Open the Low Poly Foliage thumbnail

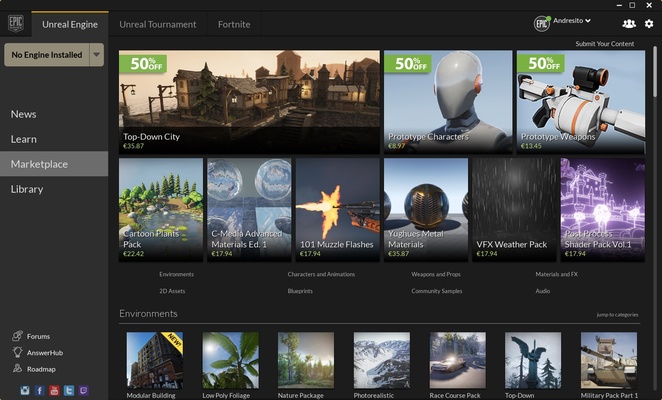click(x=231, y=360)
